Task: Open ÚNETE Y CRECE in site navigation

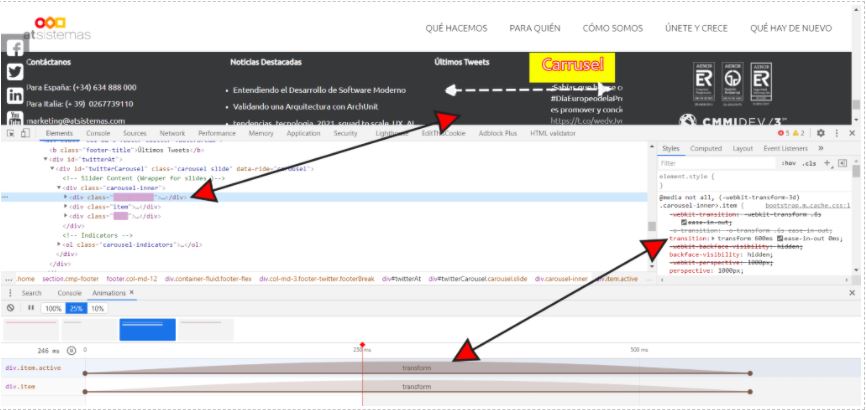Action: pyautogui.click(x=696, y=28)
